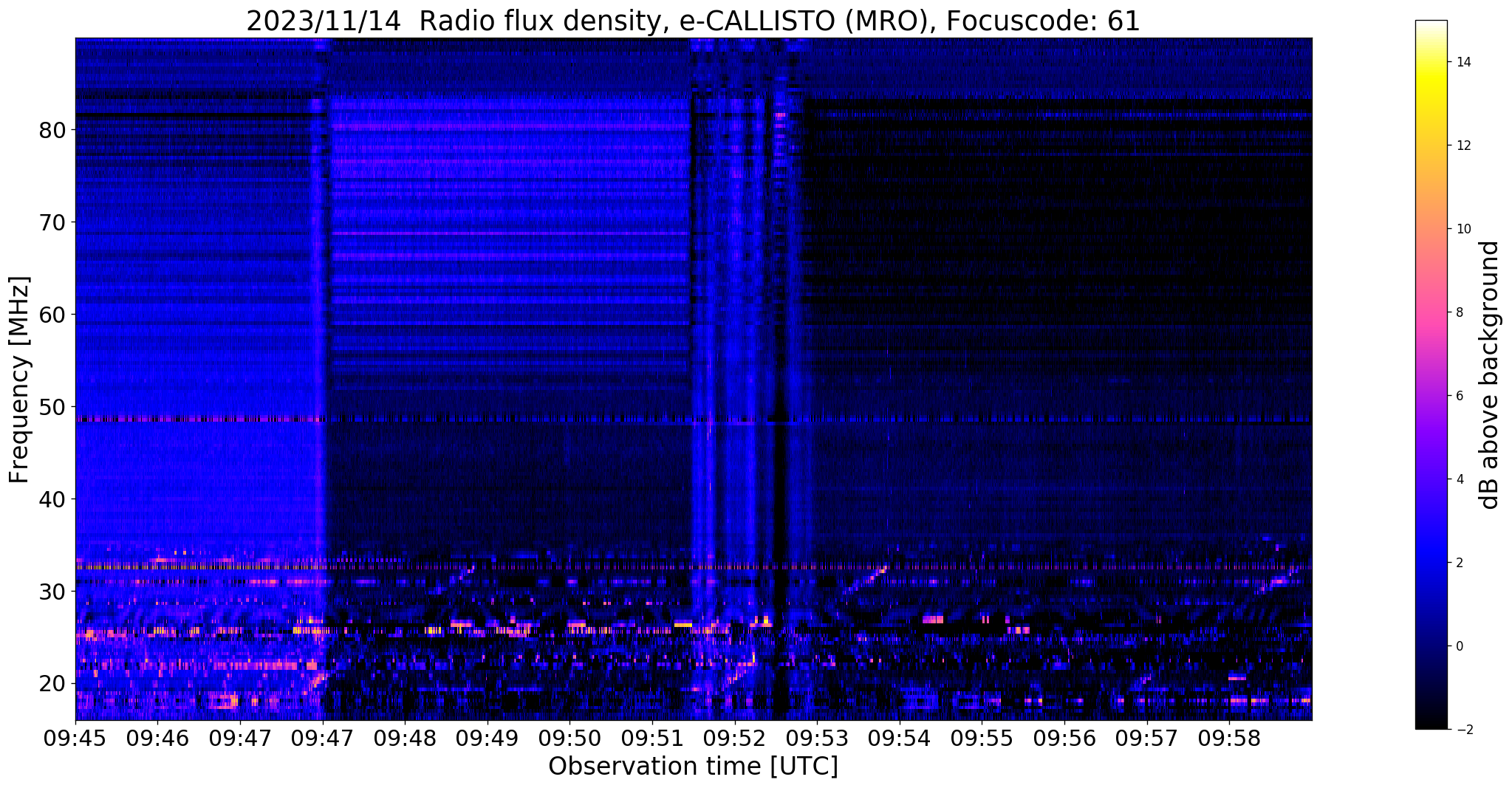
Task: Click the 09:55 time tick label
Action: click(982, 739)
